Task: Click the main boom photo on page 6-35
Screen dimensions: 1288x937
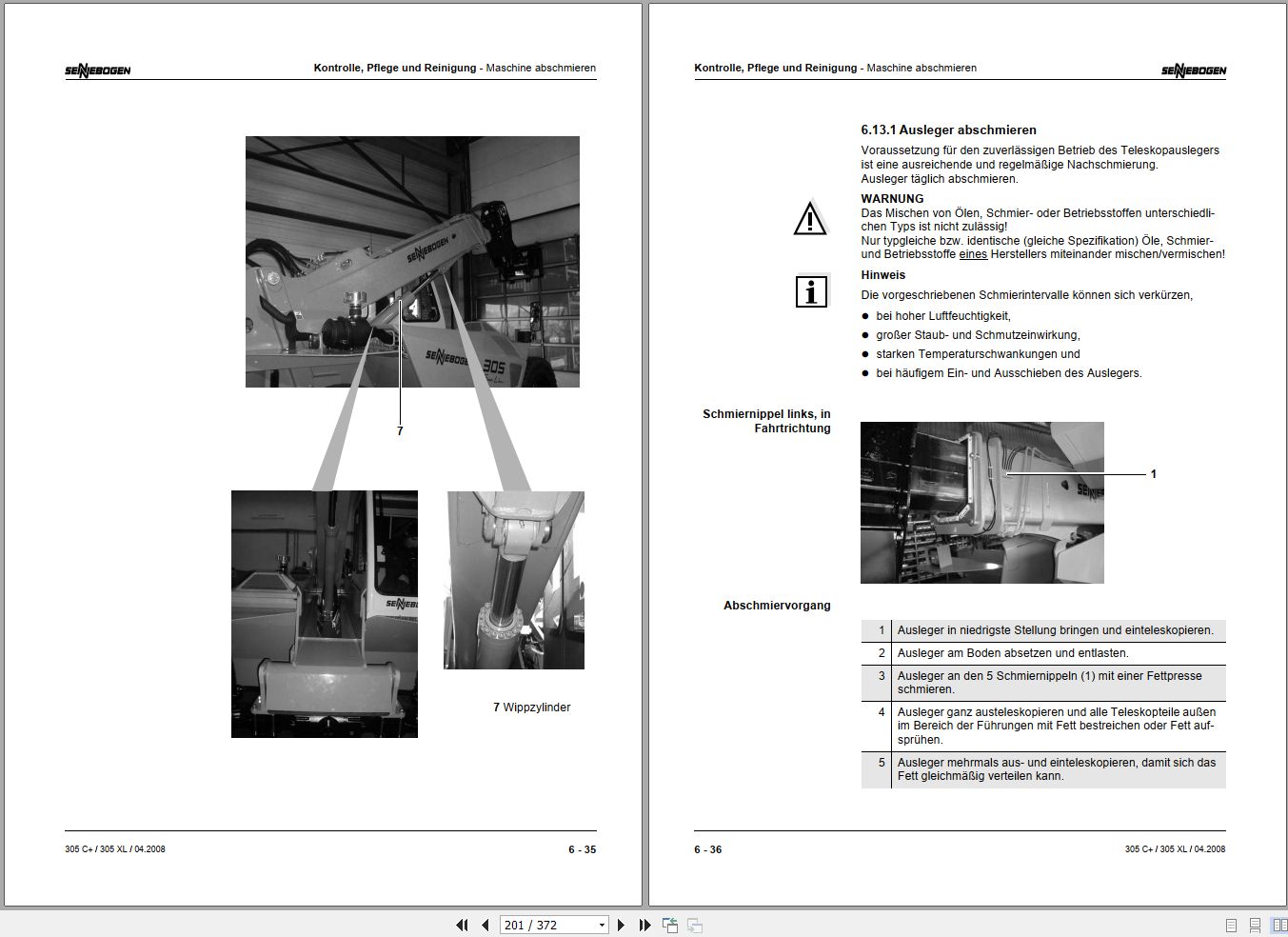Action: tap(412, 262)
